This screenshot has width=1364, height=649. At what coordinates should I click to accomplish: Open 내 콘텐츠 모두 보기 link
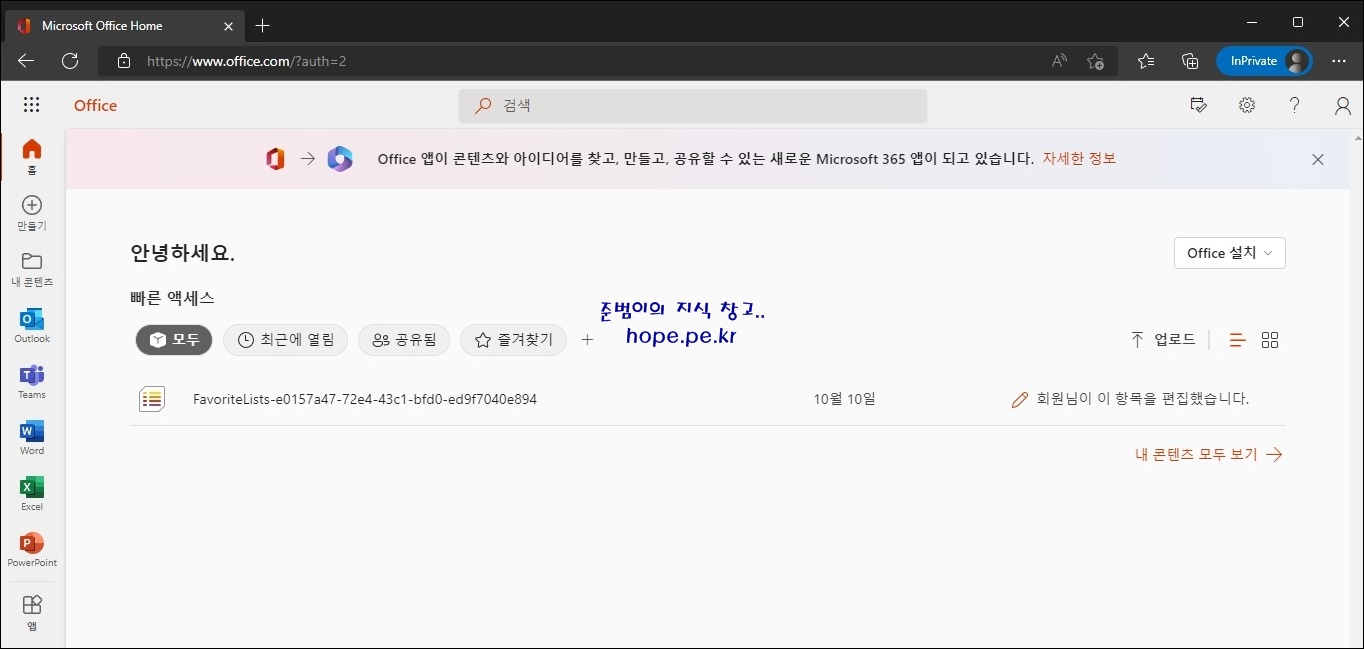click(1208, 454)
